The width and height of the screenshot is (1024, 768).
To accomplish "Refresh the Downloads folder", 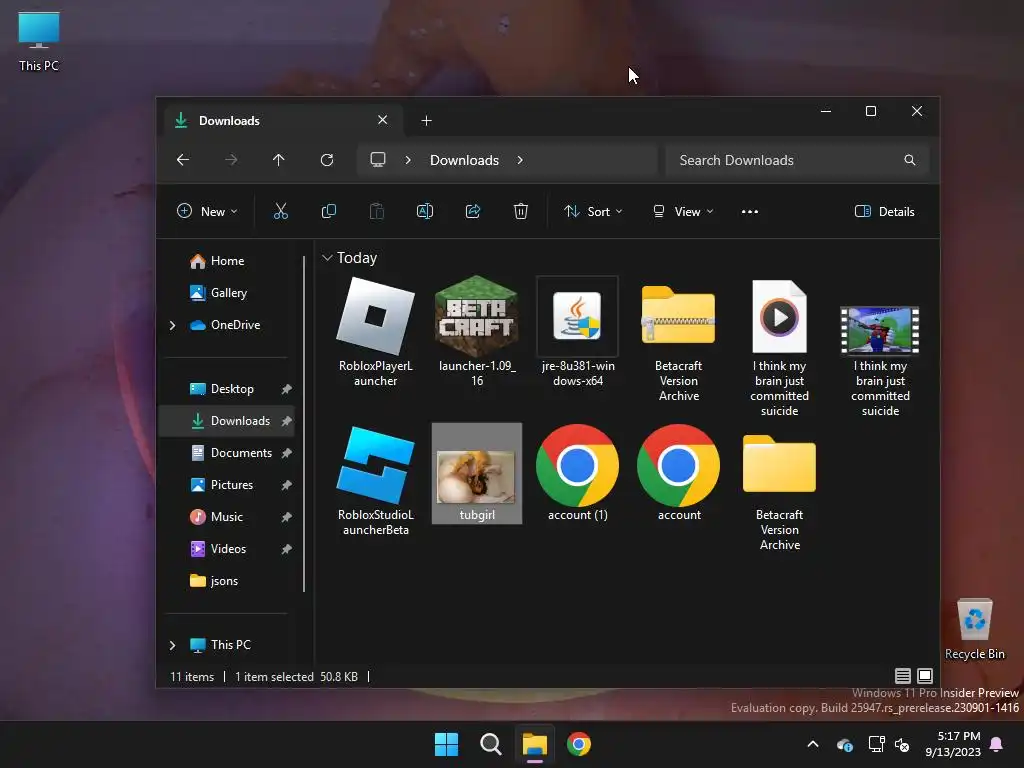I will pos(327,160).
